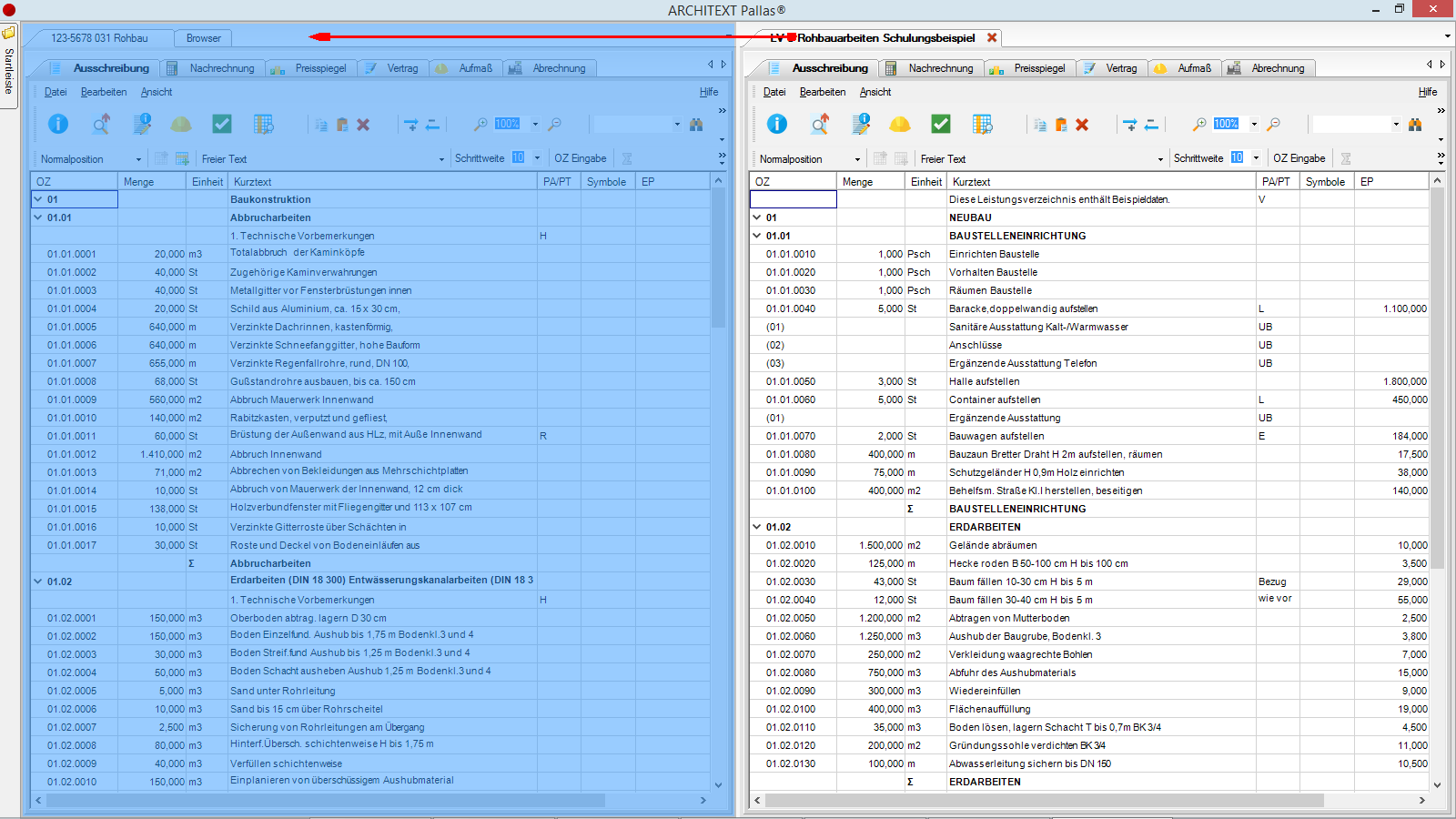Select row 01.01.0040 Baracke,doppelwandig aufstellen
1456x819 pixels.
(1089, 308)
